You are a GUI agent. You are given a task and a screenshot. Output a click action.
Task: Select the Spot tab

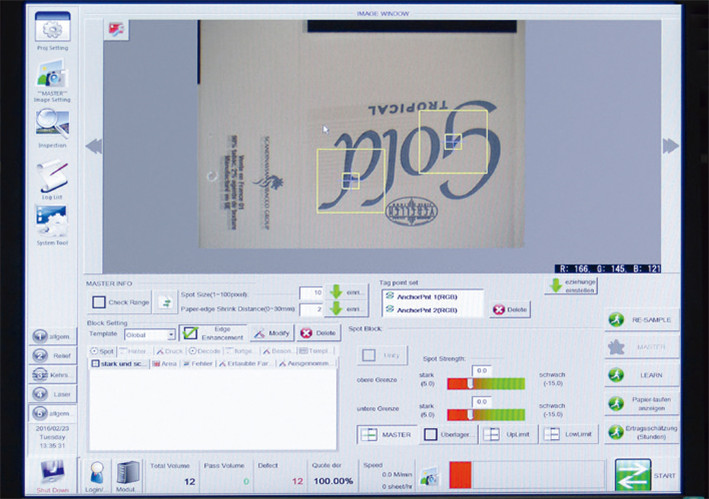[x=102, y=351]
